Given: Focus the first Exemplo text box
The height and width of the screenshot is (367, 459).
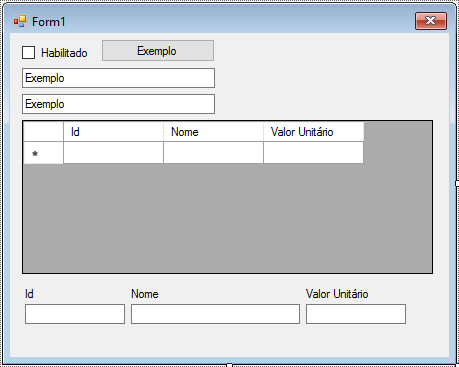Looking at the screenshot, I should tap(118, 78).
